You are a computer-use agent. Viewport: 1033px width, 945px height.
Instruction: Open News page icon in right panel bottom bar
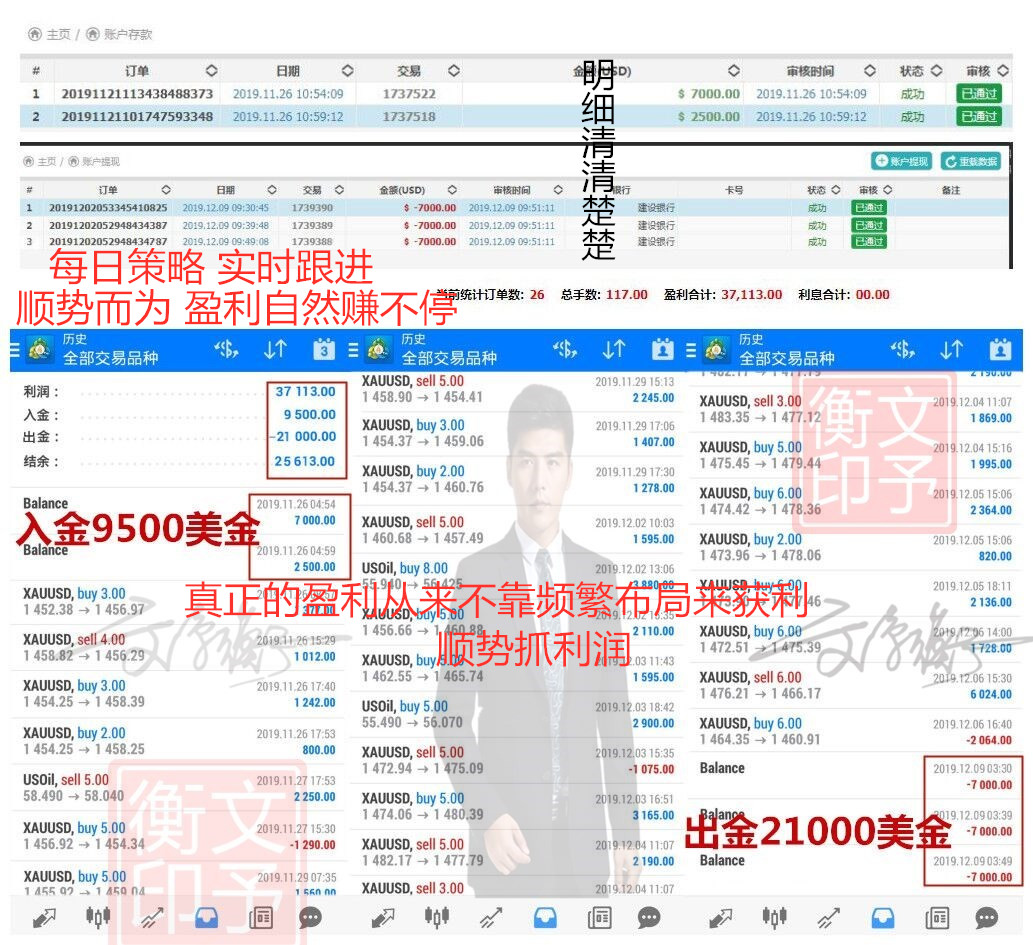[x=937, y=917]
